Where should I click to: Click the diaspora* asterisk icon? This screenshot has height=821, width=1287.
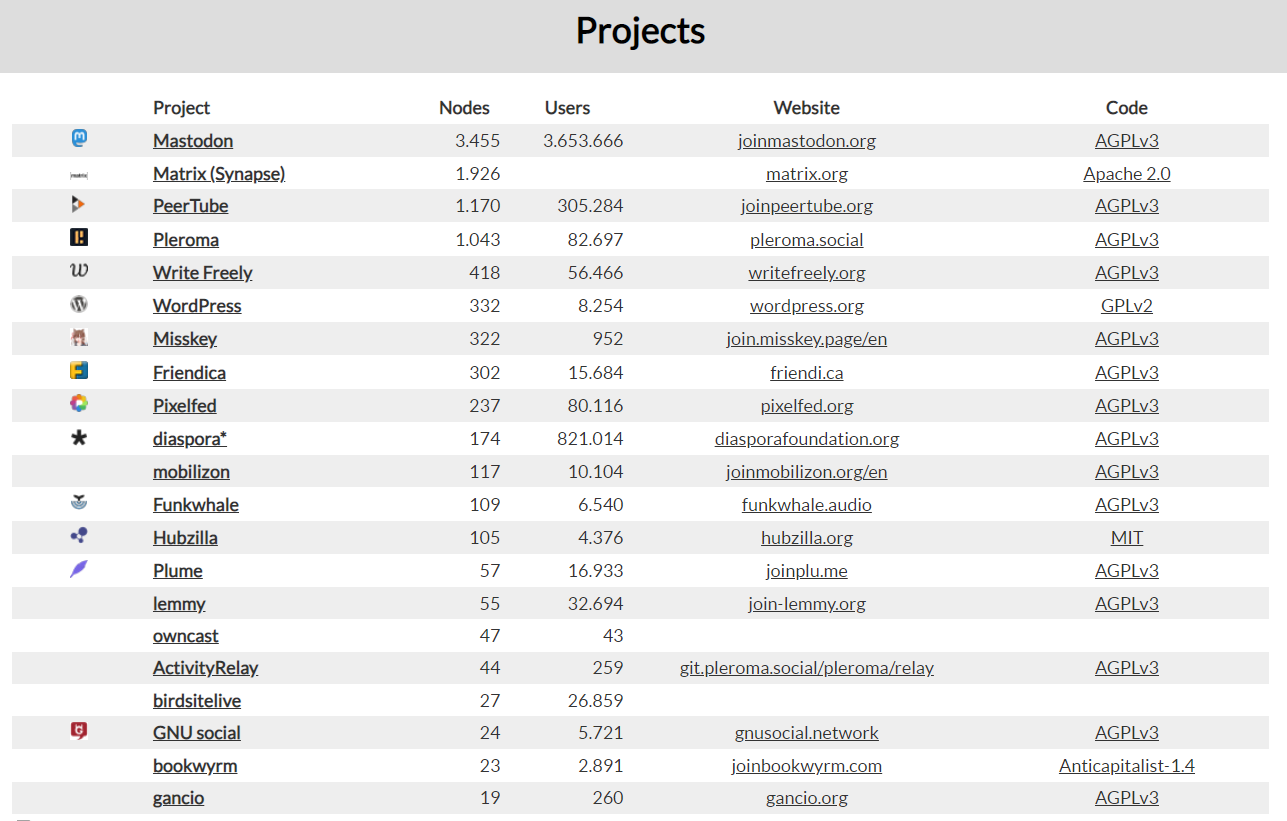tap(79, 437)
